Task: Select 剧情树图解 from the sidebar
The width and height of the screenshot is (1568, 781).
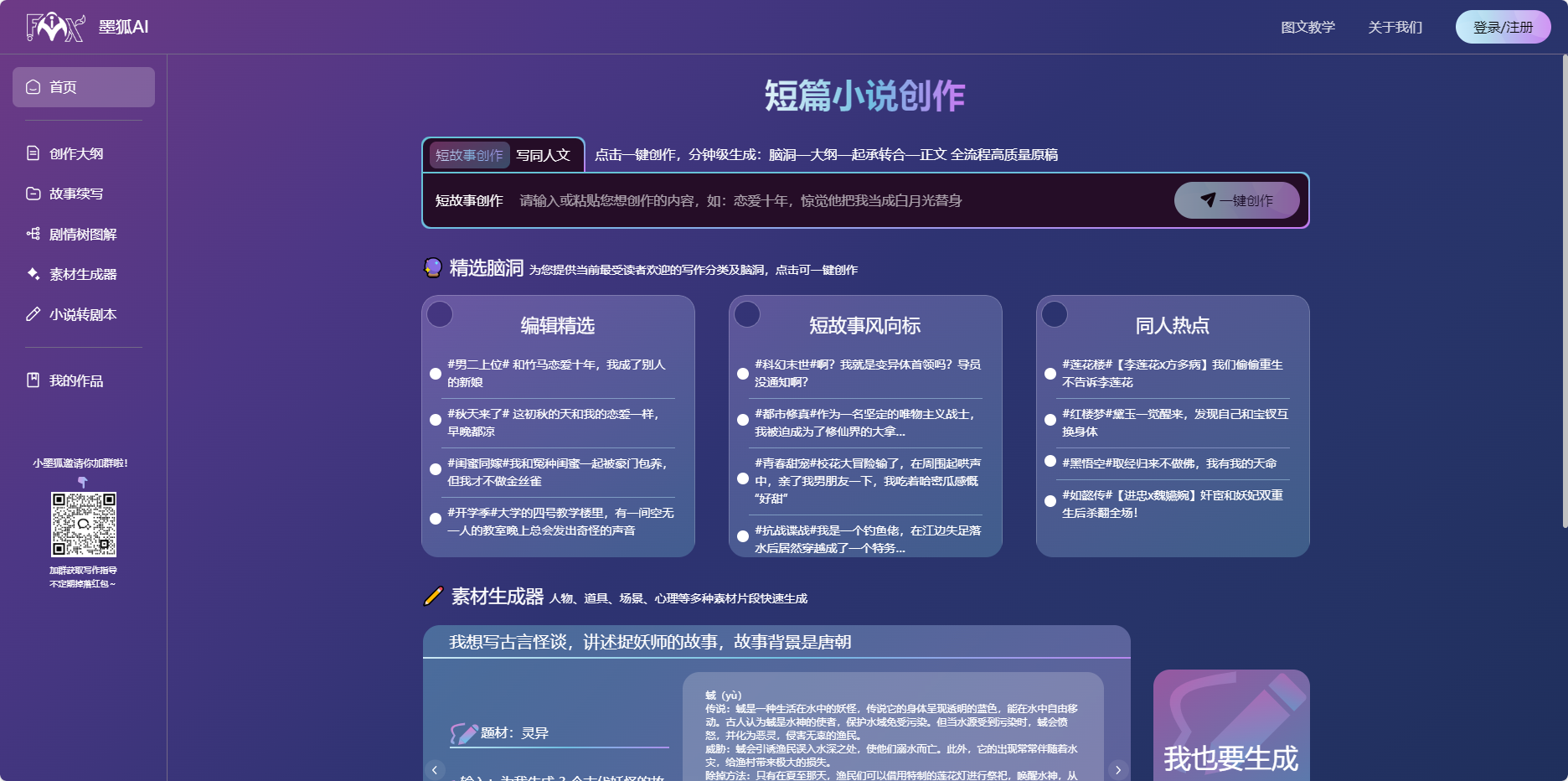Action: [81, 234]
